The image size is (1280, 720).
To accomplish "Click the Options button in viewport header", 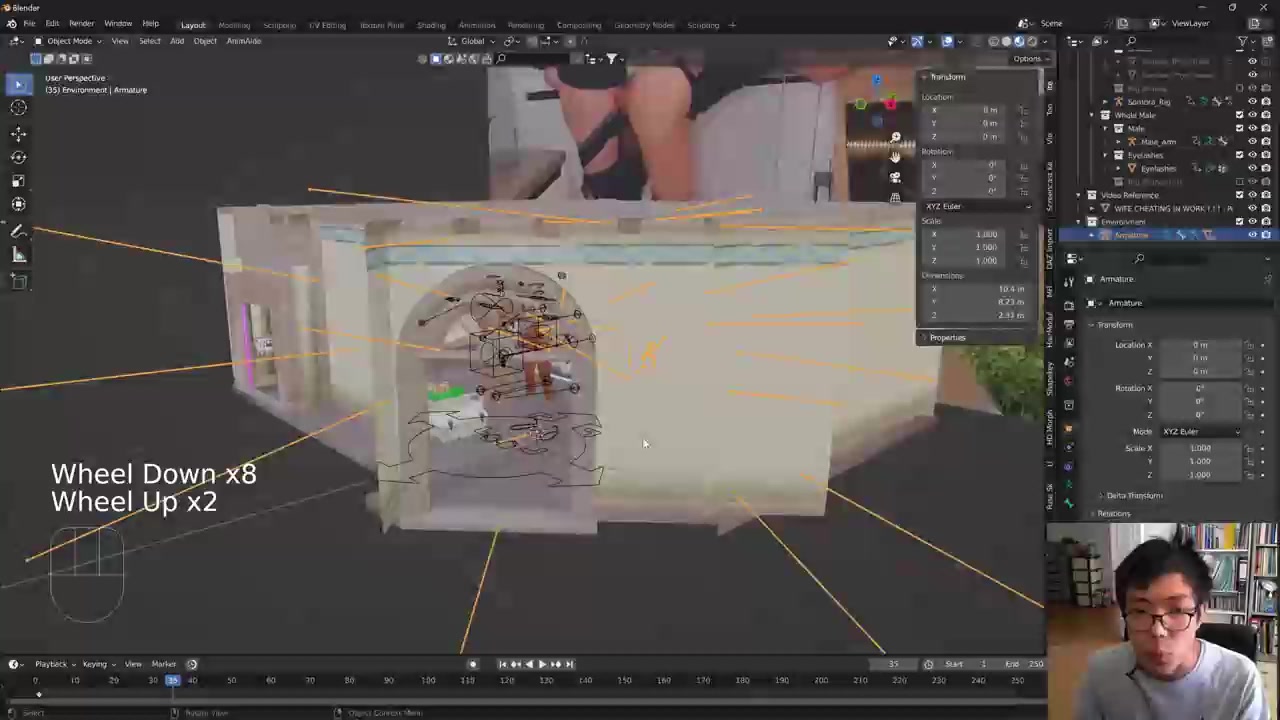I will [x=1027, y=59].
